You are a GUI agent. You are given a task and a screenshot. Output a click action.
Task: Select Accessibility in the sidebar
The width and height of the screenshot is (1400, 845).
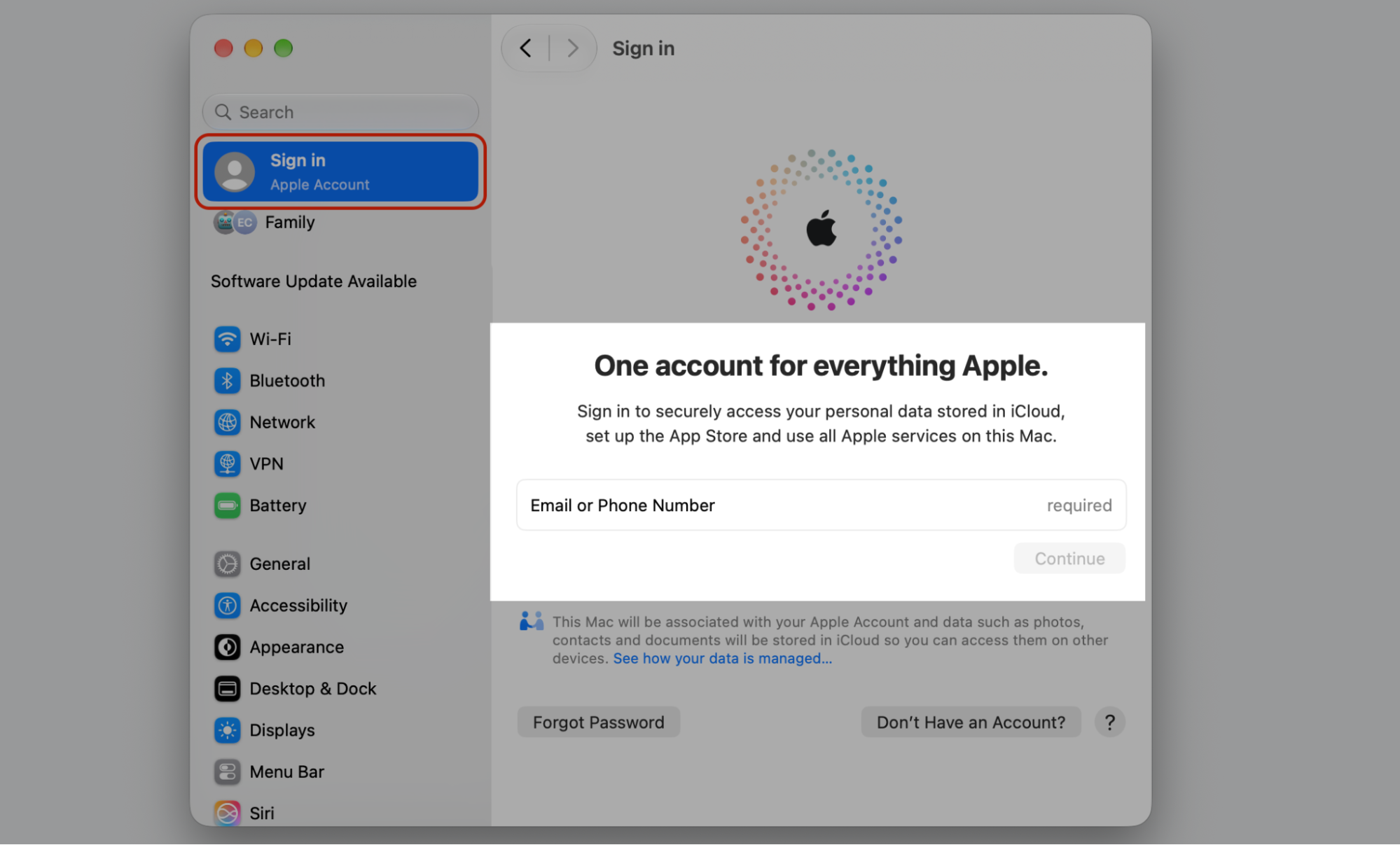tap(340, 606)
